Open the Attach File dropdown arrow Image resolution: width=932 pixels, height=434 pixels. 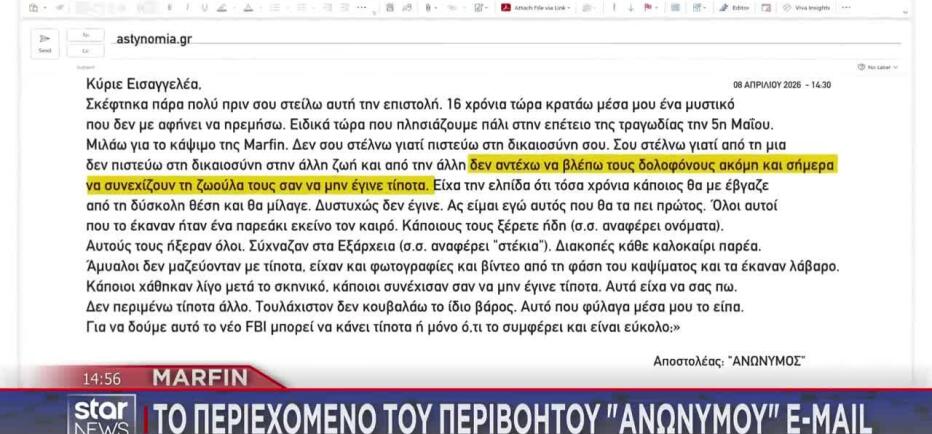pos(436,8)
